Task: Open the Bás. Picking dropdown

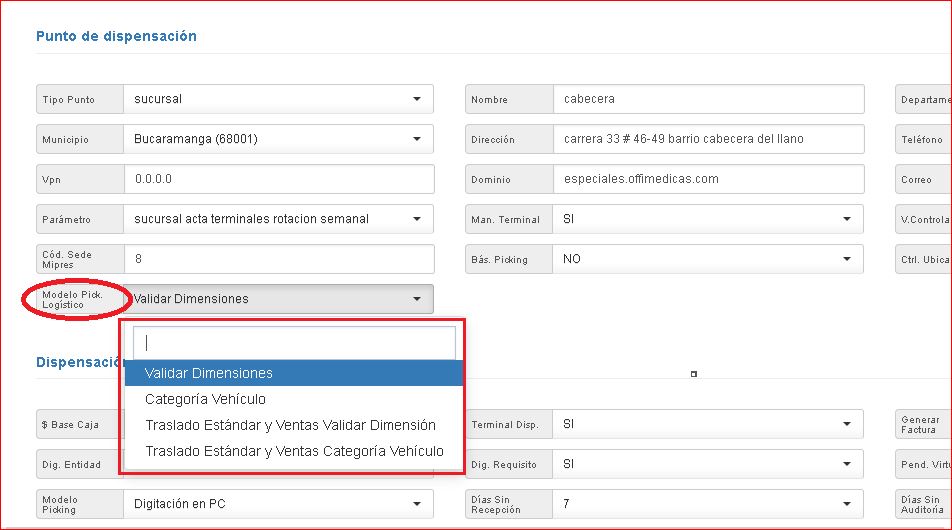Action: click(x=708, y=259)
